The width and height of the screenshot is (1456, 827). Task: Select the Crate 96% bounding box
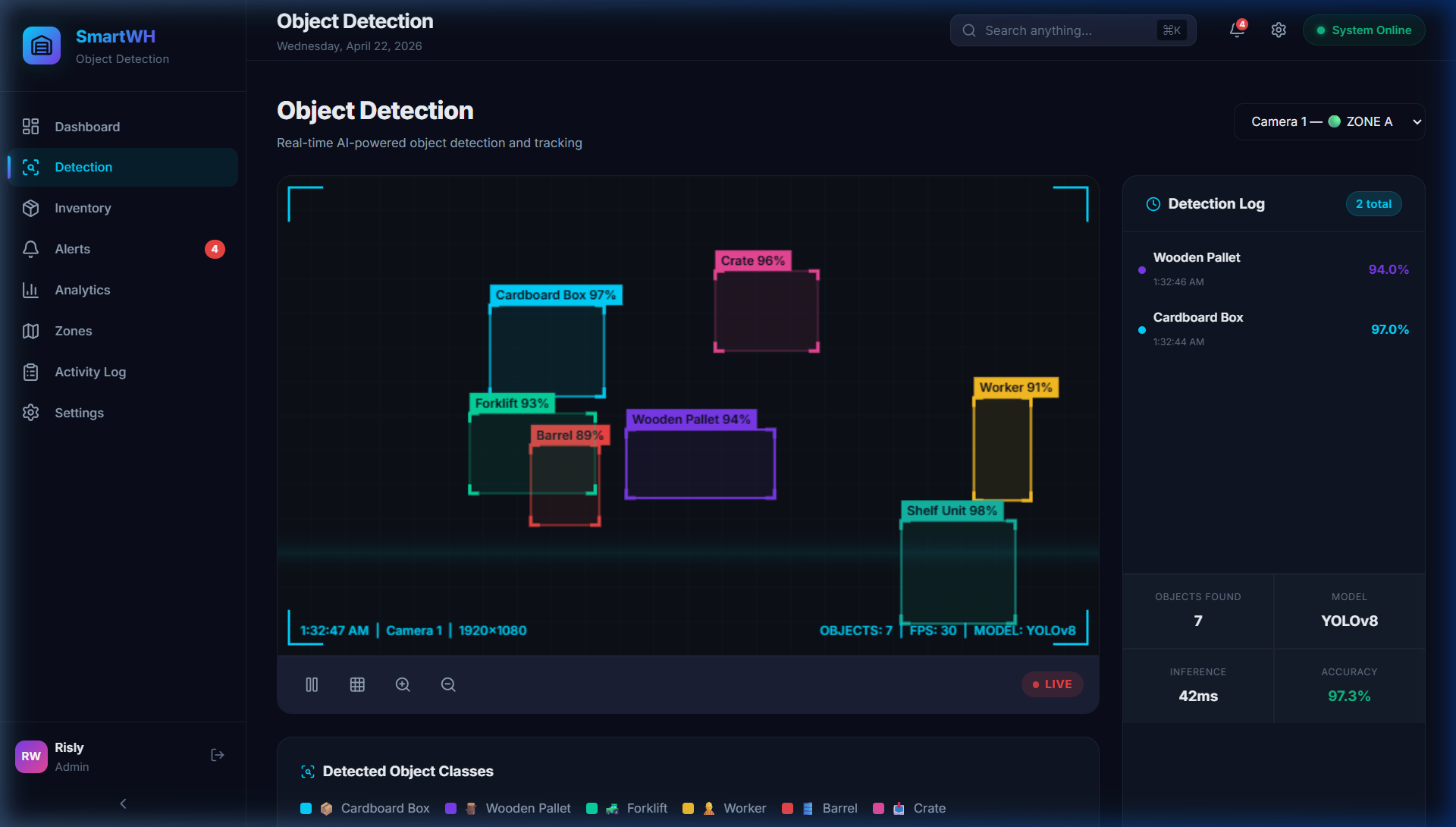point(766,311)
